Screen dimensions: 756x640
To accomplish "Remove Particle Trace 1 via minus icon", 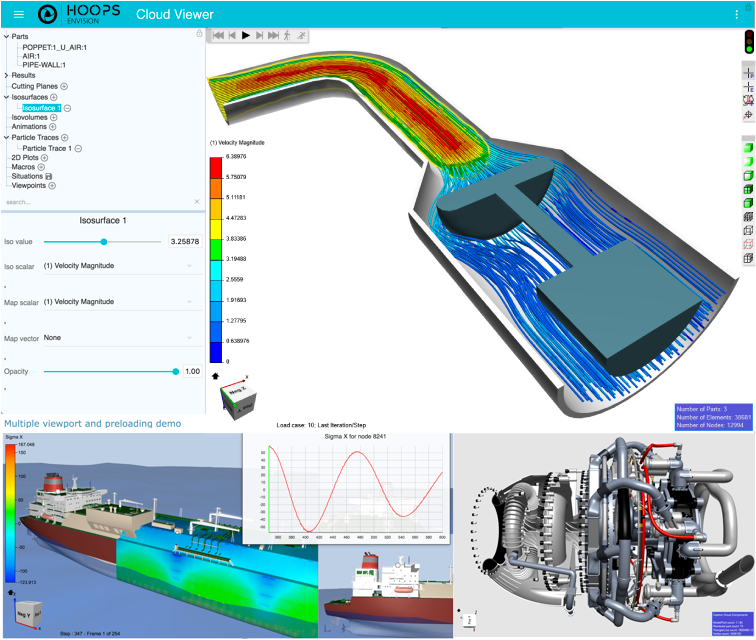I will [x=78, y=148].
